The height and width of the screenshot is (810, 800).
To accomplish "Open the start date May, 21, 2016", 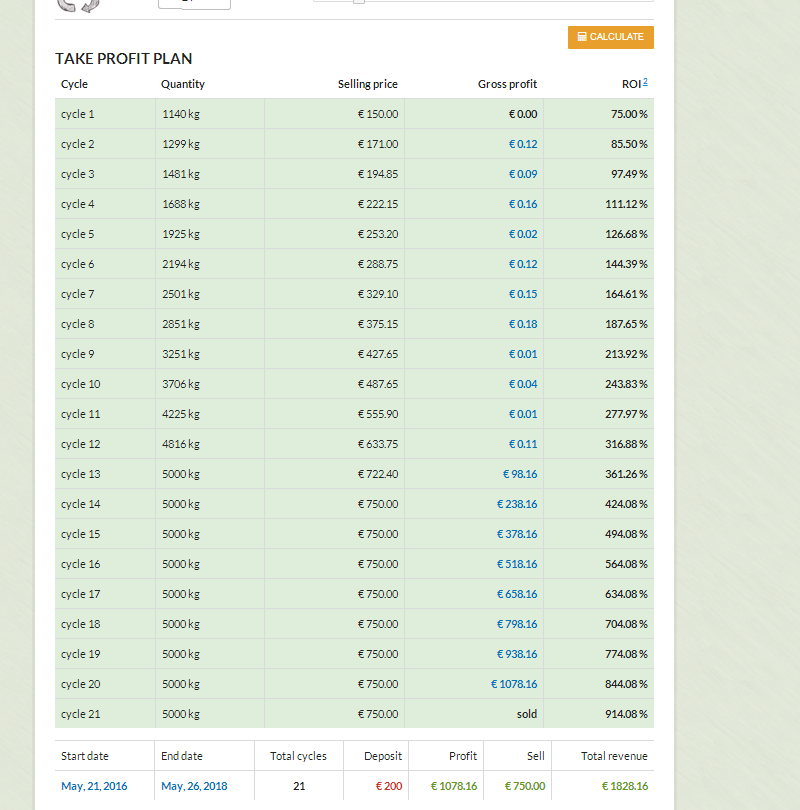I will [x=94, y=786].
